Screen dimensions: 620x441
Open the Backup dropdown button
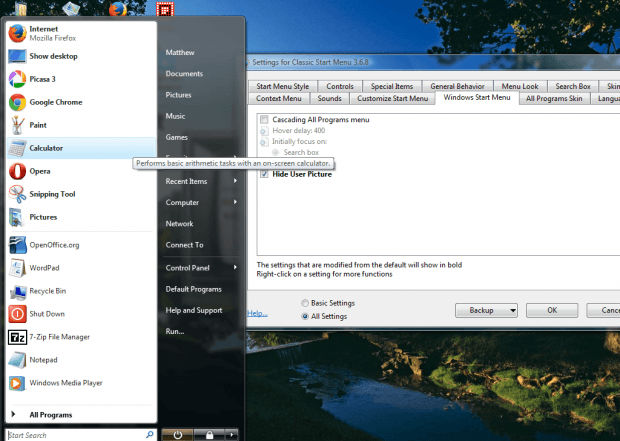point(486,310)
